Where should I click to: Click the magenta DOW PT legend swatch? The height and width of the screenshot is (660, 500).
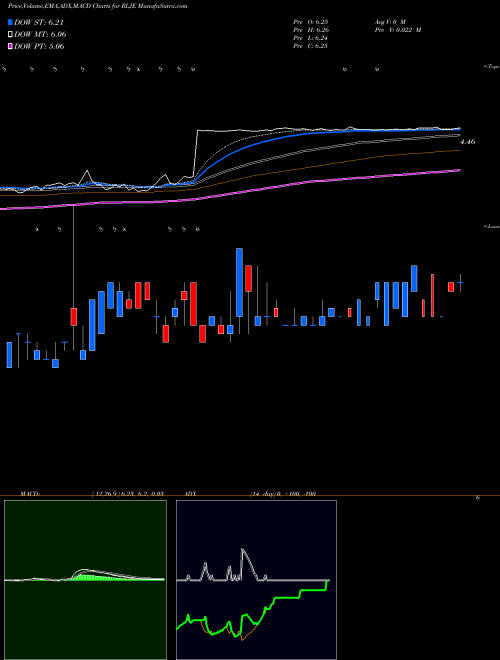(11, 46)
